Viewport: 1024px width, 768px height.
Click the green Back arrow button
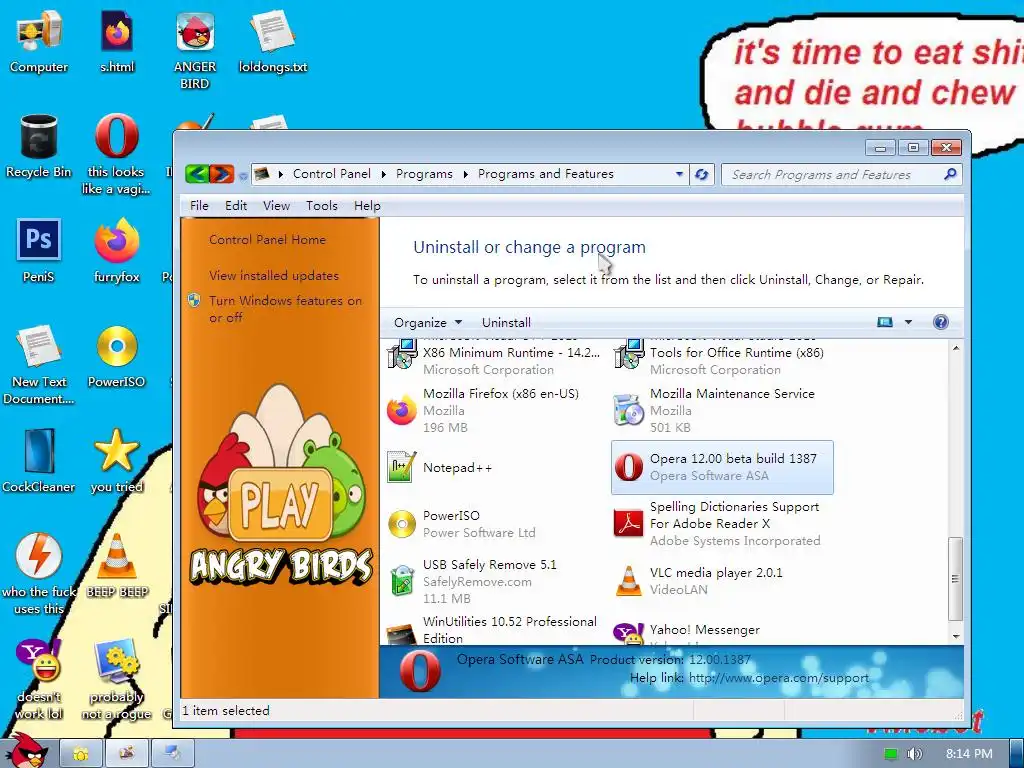(197, 174)
